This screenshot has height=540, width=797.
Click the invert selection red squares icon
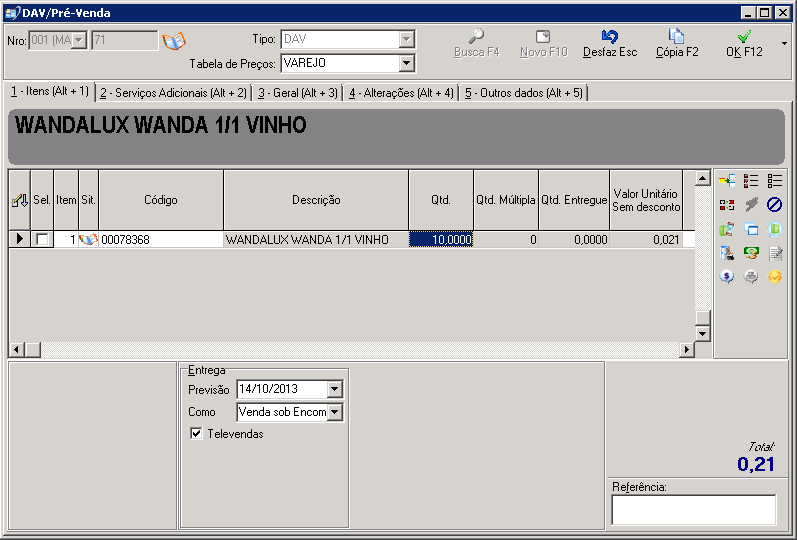pos(727,204)
